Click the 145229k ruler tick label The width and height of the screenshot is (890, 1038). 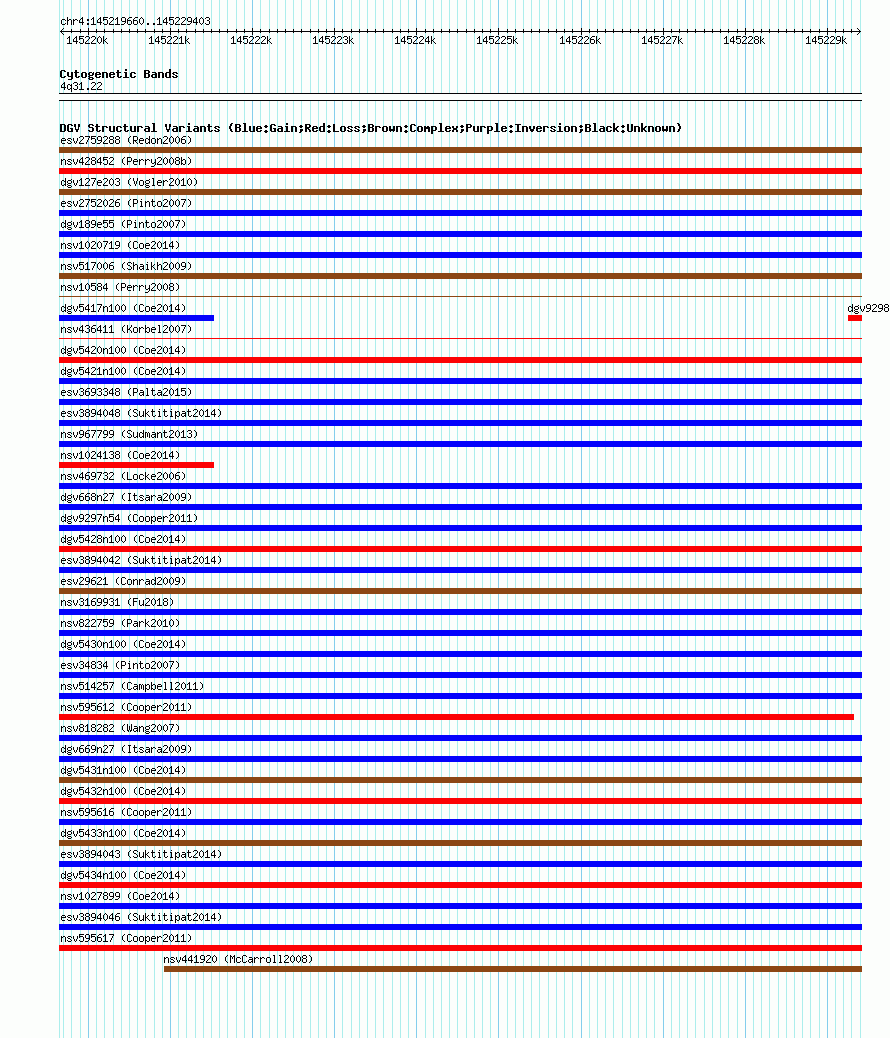coord(826,40)
